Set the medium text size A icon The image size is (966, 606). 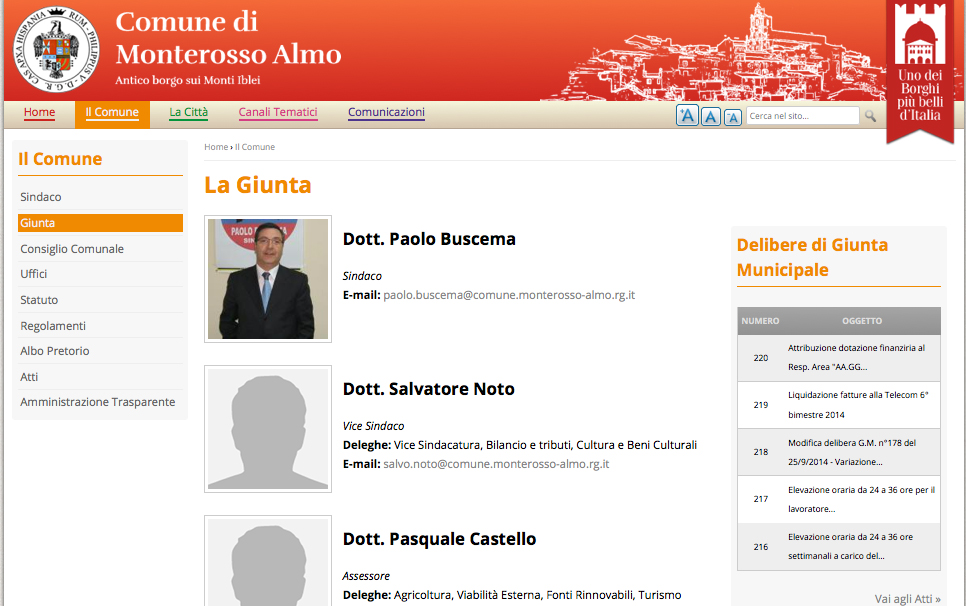click(x=710, y=116)
